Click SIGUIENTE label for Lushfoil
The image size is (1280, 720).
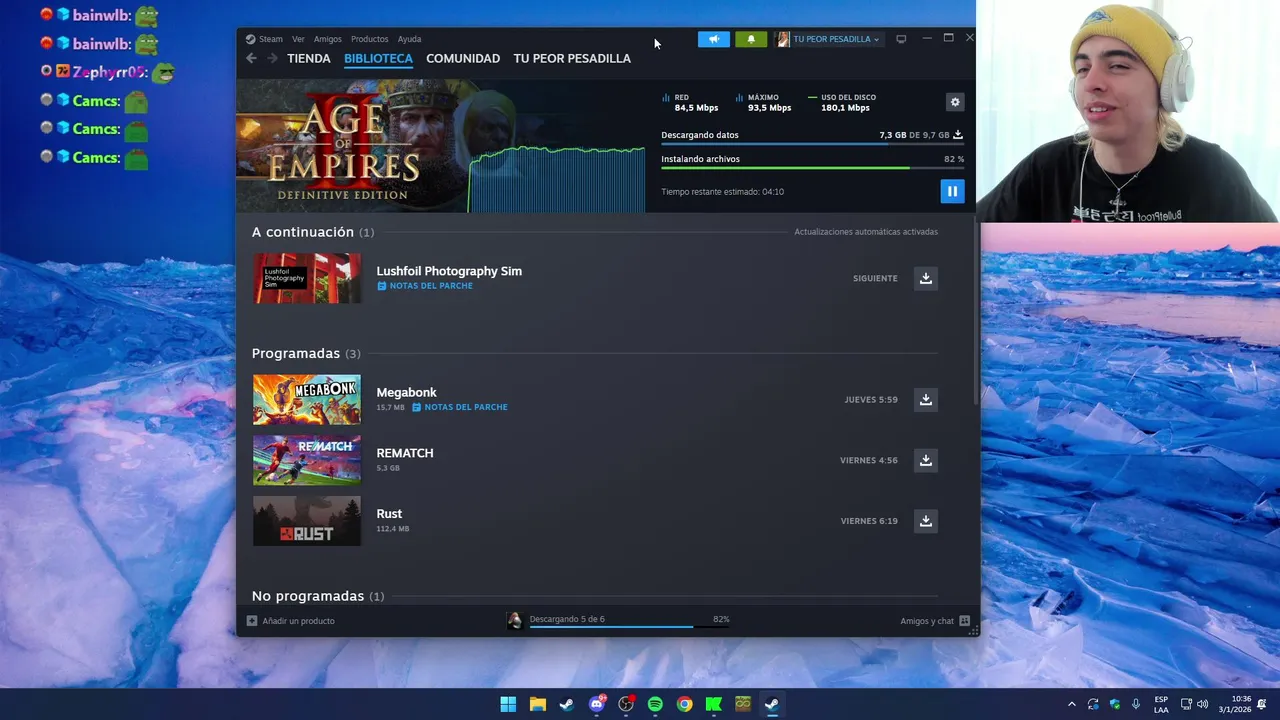[x=875, y=279]
